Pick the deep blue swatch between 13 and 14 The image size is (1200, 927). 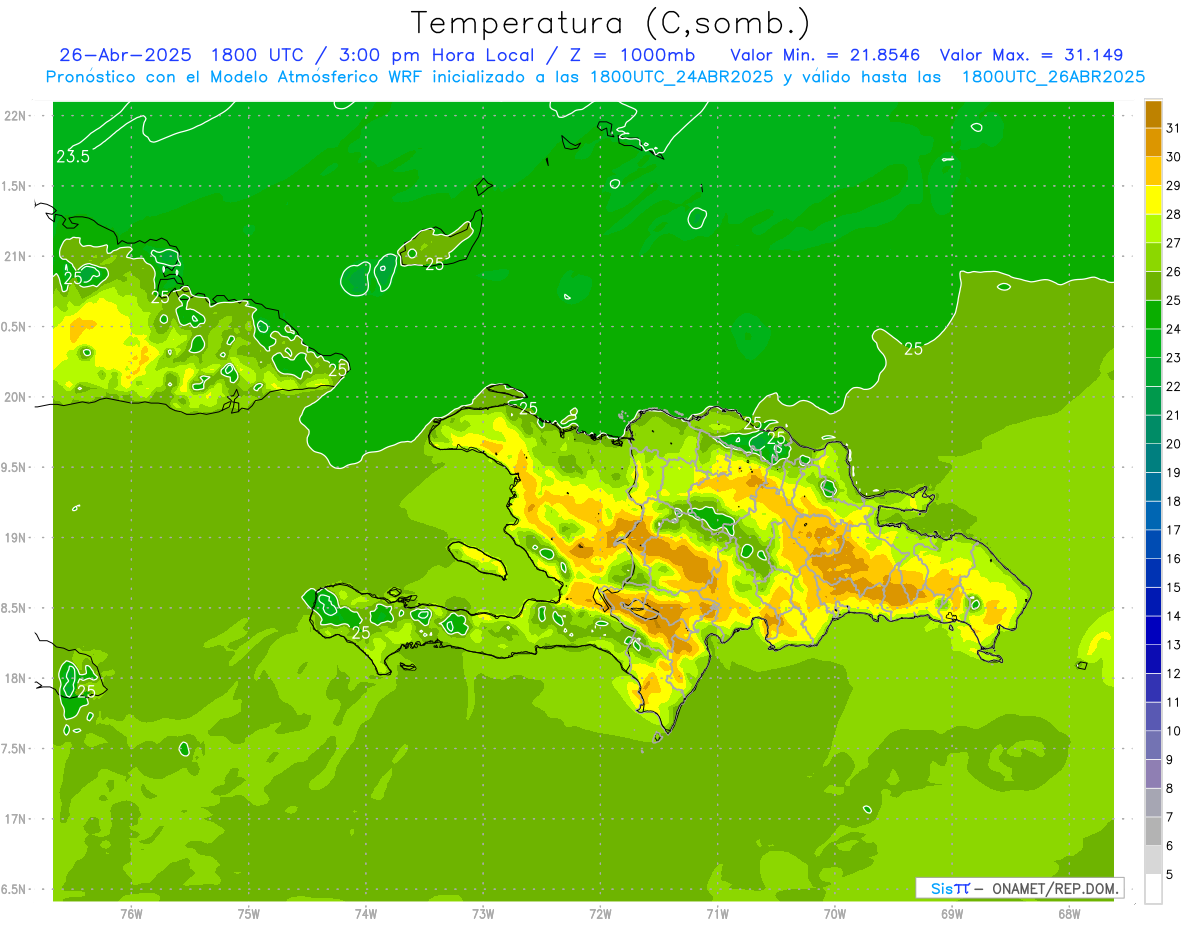tap(1153, 630)
